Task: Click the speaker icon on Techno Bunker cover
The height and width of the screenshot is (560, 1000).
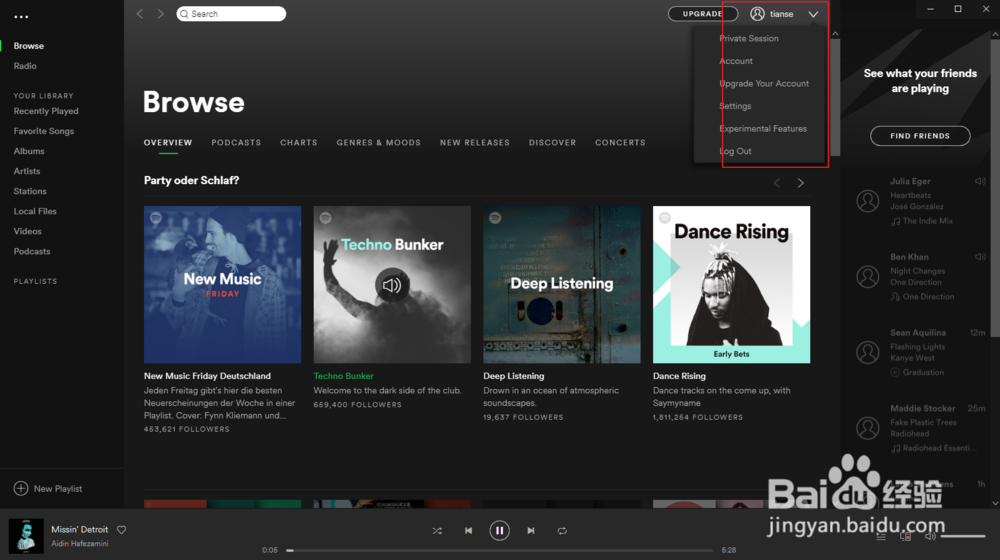Action: 392,284
